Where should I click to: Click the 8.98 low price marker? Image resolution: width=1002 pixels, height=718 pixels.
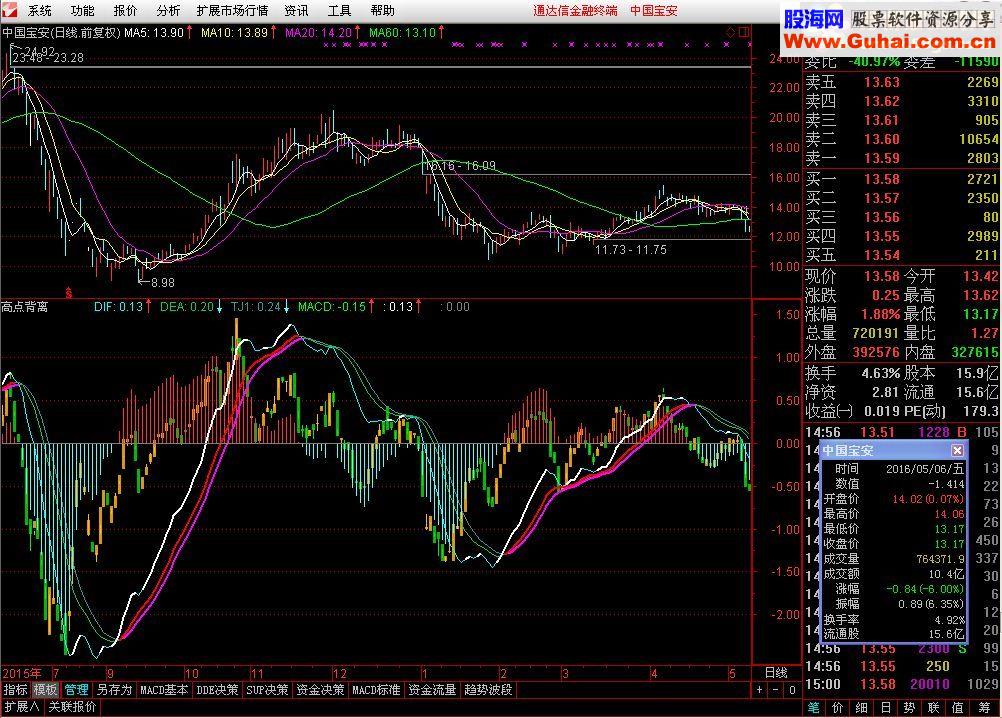[x=162, y=282]
